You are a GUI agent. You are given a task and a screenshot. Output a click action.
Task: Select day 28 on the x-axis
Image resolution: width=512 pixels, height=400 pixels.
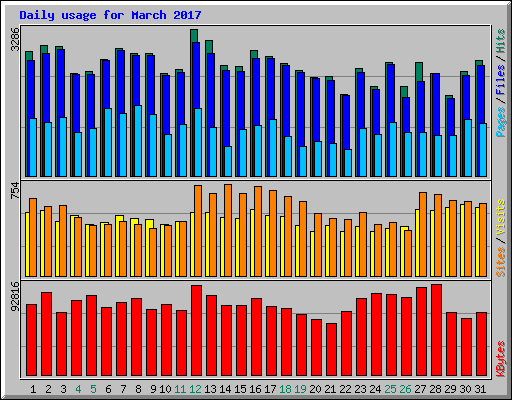pos(435,389)
